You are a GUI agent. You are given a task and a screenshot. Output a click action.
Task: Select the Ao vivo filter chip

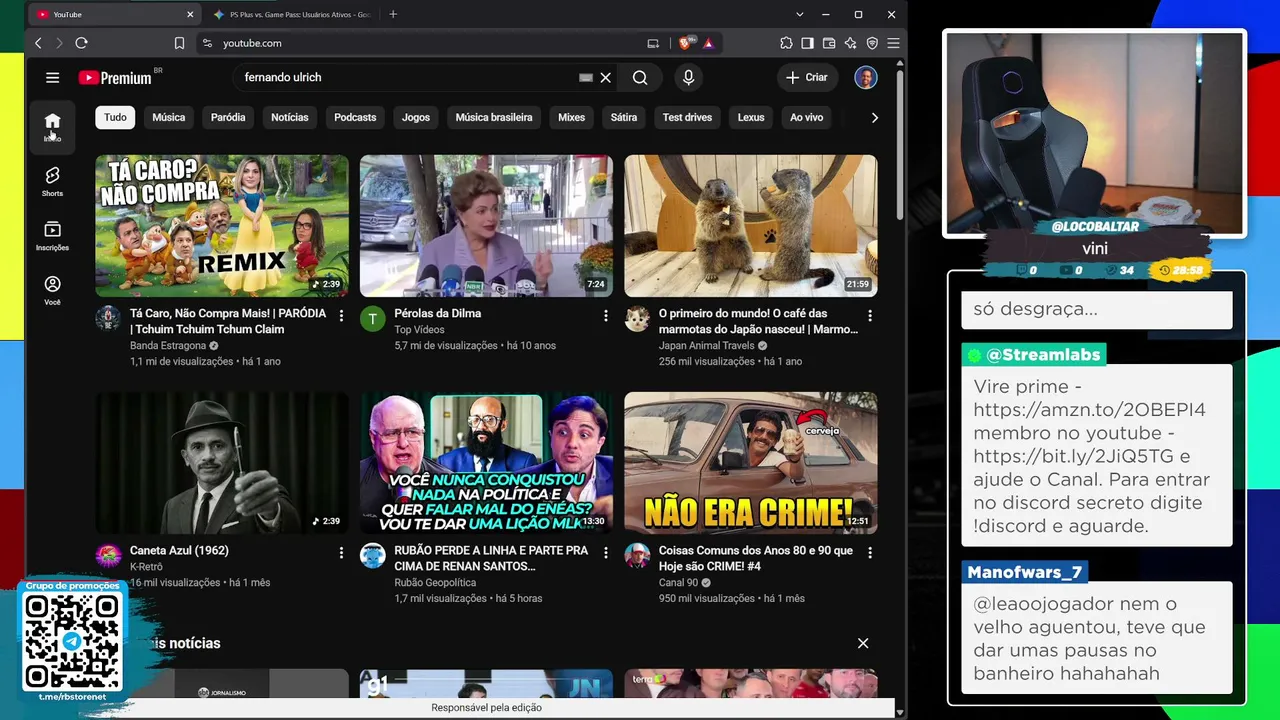(x=807, y=118)
